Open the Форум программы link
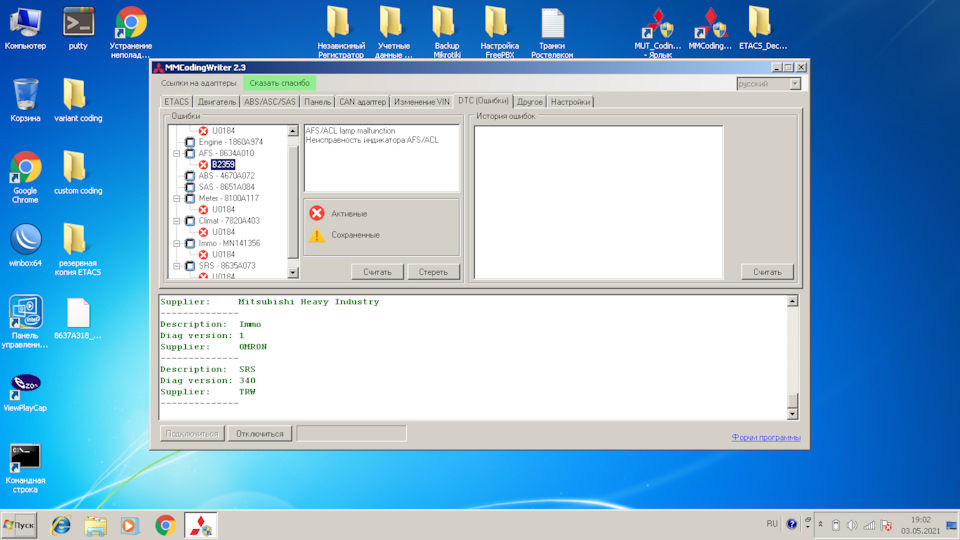Screen dimensions: 960x540 tap(766, 437)
